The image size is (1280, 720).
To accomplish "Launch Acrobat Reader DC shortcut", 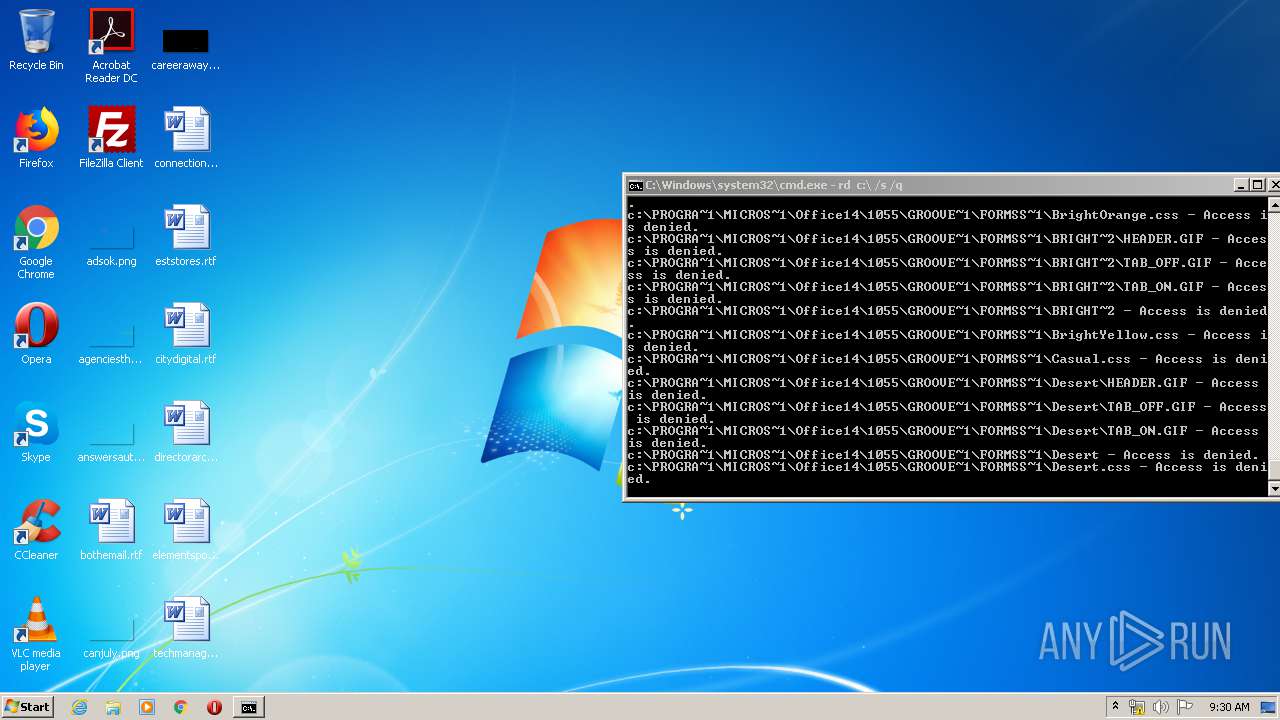I will pyautogui.click(x=111, y=46).
